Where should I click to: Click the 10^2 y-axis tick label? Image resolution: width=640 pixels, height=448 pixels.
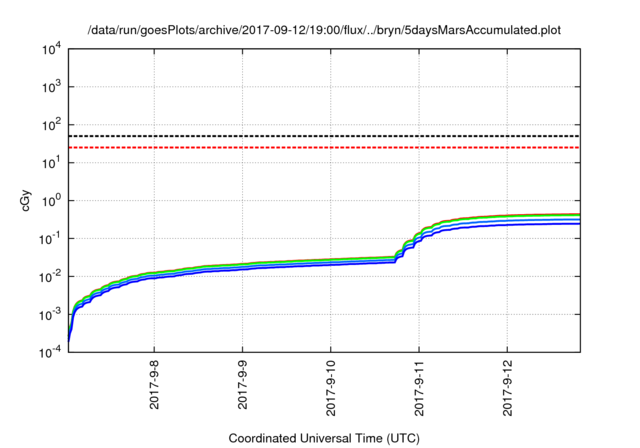point(52,125)
